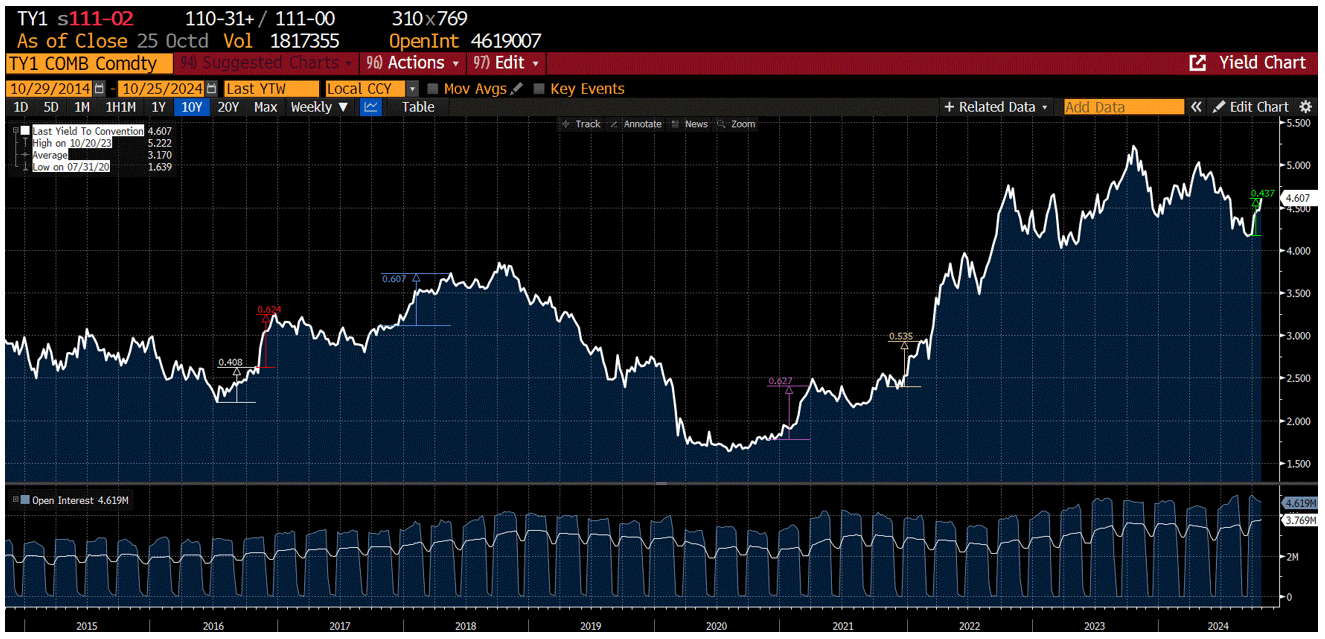The width and height of the screenshot is (1325, 639).
Task: Select the line chart type icon
Action: coord(371,107)
